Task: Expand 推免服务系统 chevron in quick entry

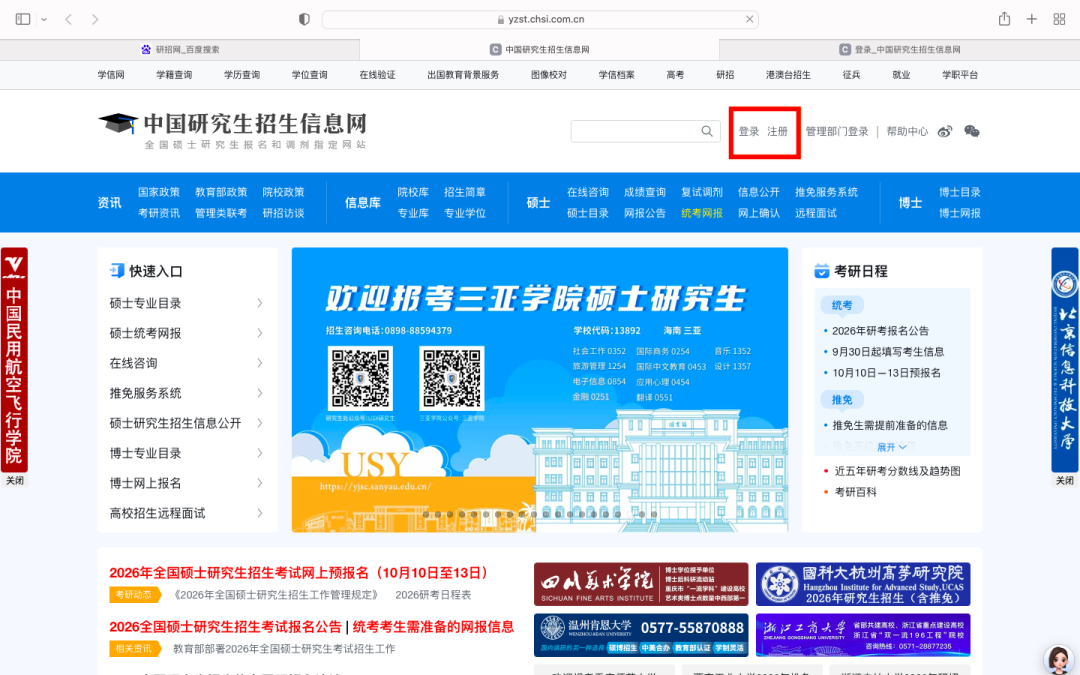Action: click(260, 393)
